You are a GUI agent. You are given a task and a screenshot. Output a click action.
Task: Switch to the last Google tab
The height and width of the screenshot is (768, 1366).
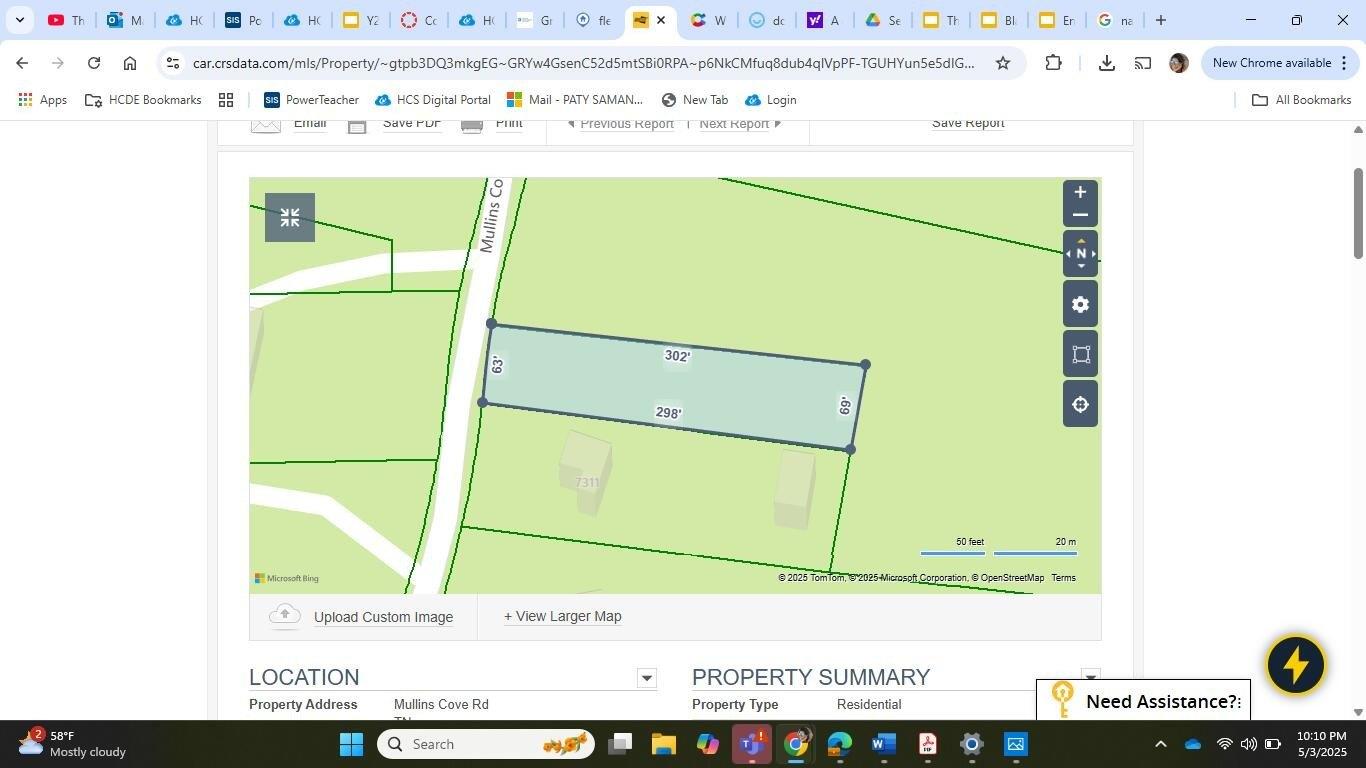click(x=1114, y=20)
